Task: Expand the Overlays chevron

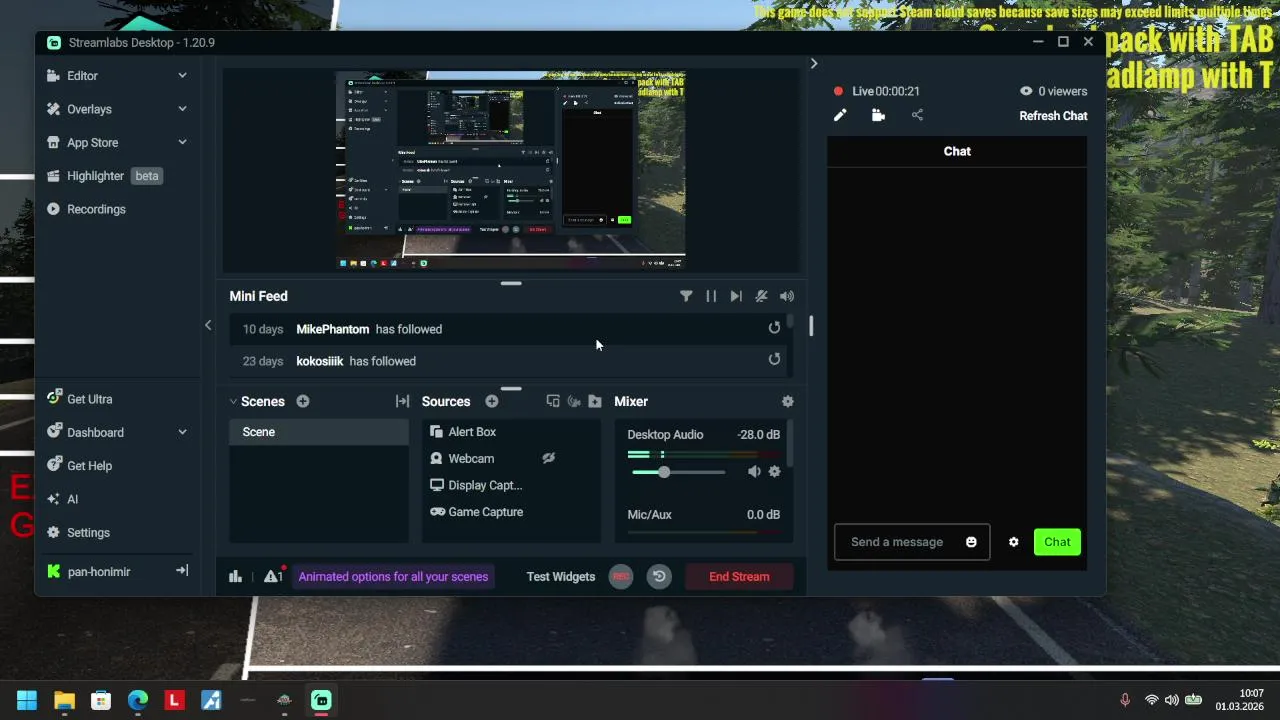Action: coord(182,109)
